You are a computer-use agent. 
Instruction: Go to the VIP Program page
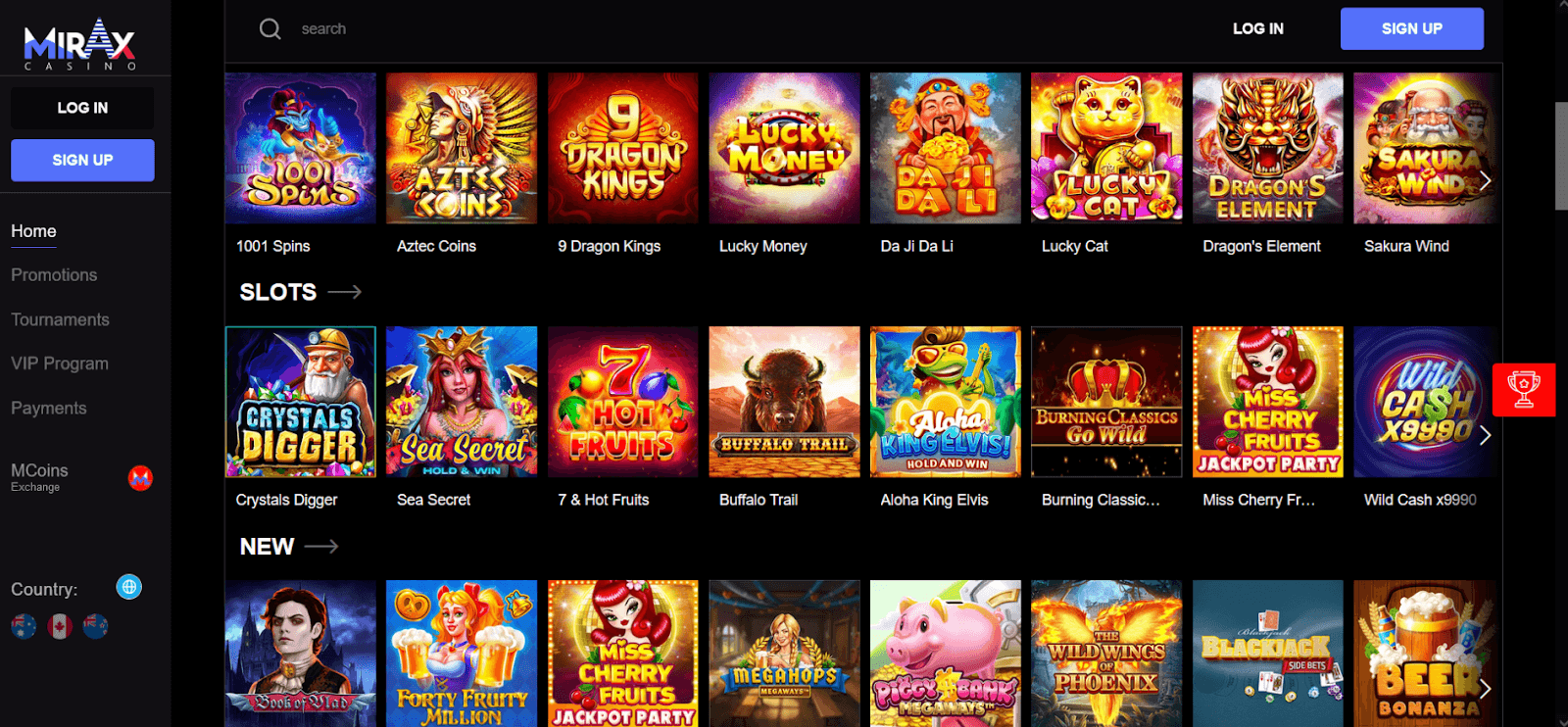60,363
